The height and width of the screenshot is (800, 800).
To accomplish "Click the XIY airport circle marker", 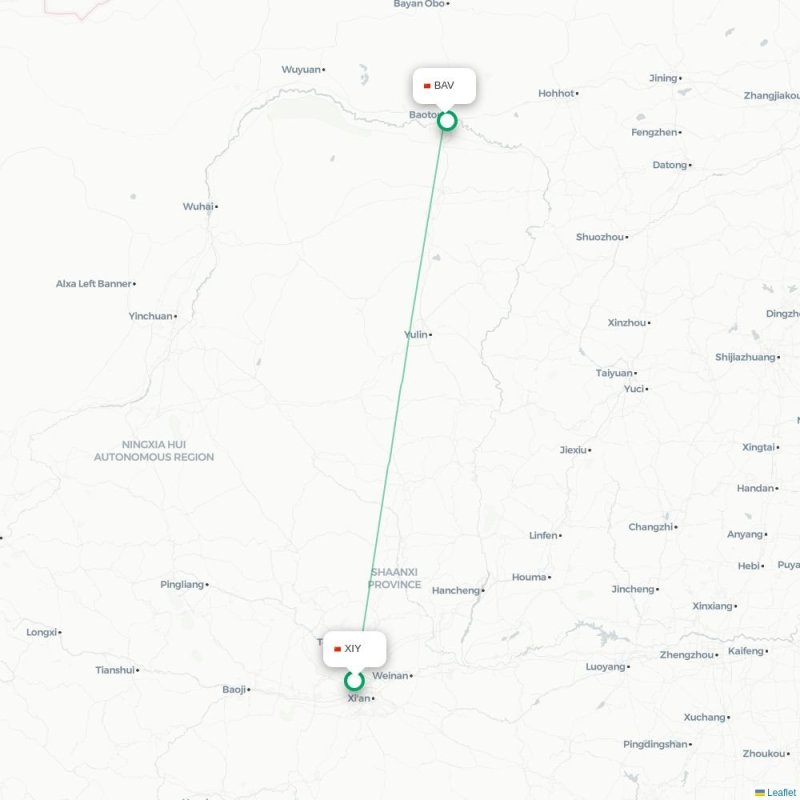I will point(354,681).
